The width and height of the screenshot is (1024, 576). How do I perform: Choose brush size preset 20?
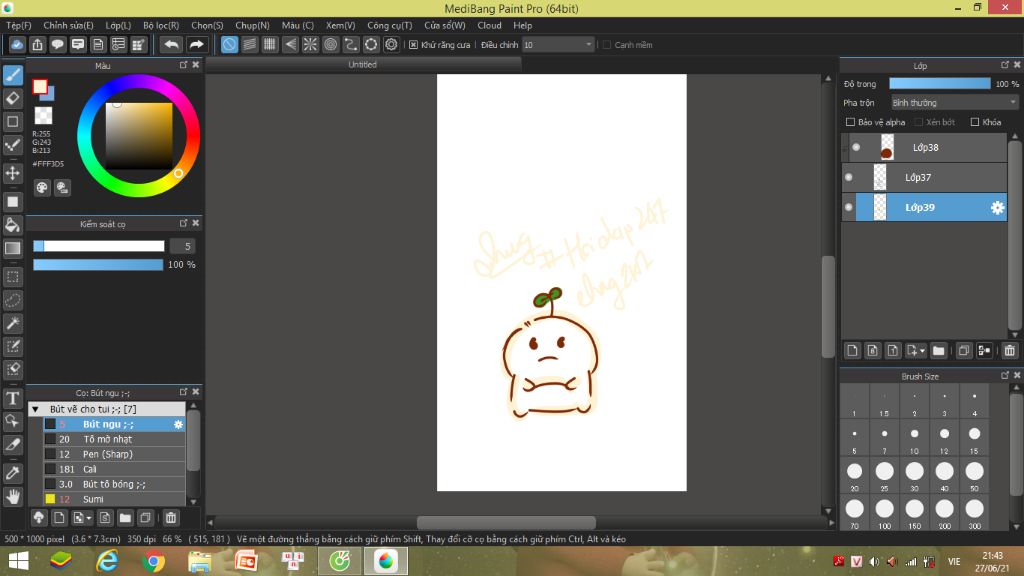coord(854,474)
